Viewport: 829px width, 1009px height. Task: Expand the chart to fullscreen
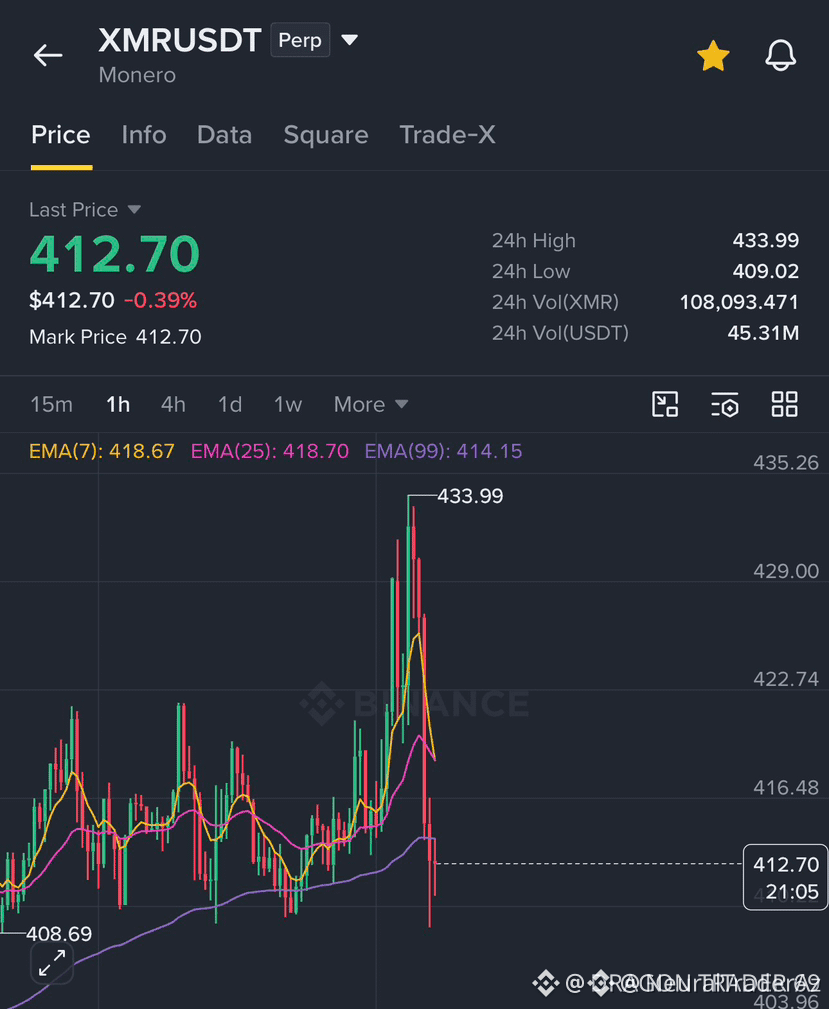[x=51, y=963]
